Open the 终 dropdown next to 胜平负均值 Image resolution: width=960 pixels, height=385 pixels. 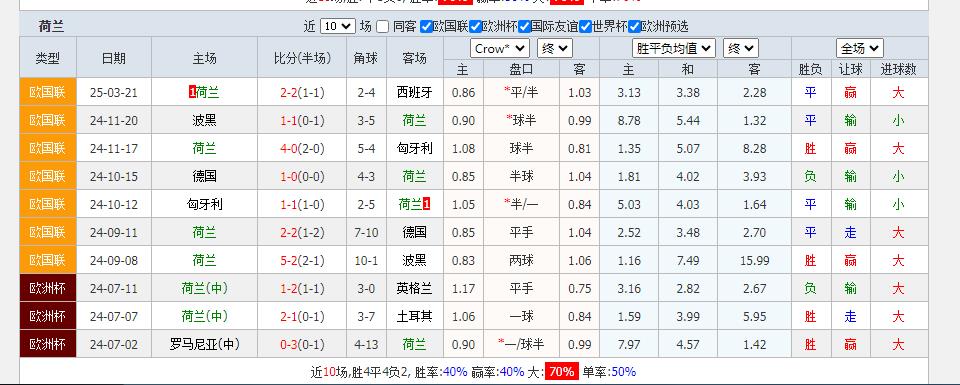pyautogui.click(x=741, y=48)
